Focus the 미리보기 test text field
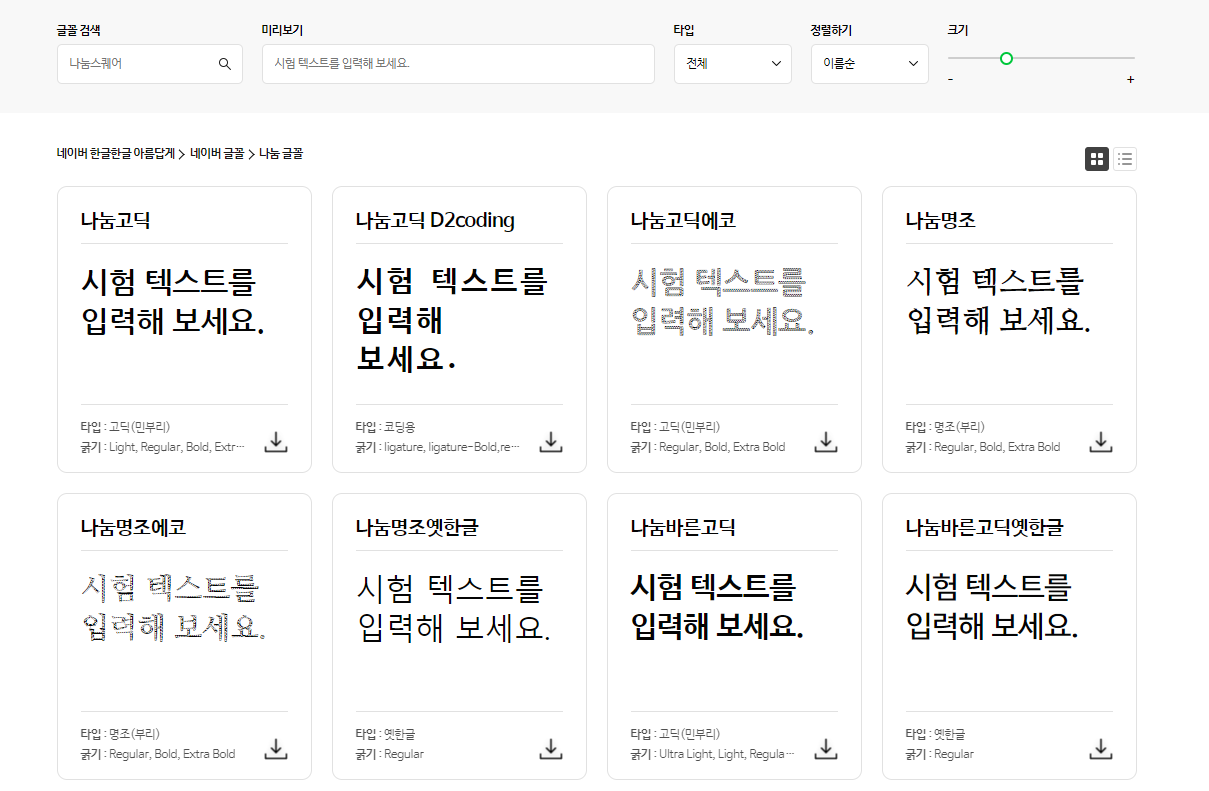The width and height of the screenshot is (1209, 791). (x=458, y=64)
